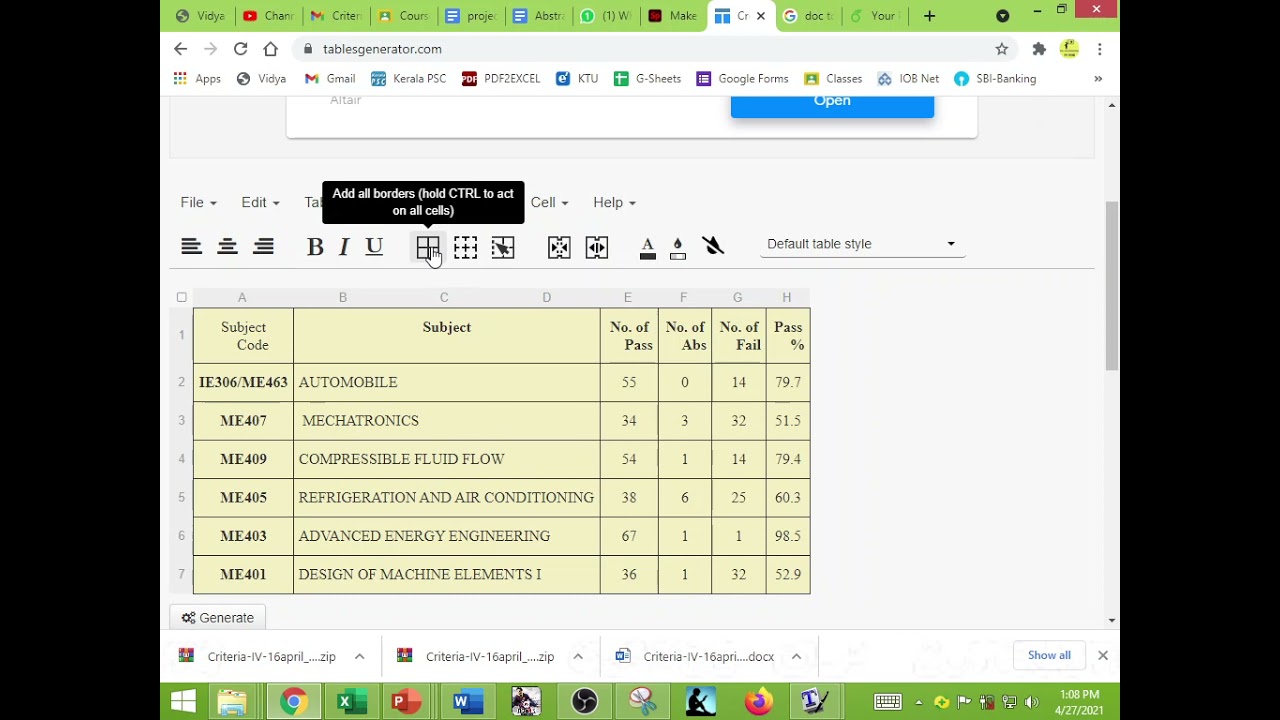Image resolution: width=1280 pixels, height=720 pixels.
Task: Open the border editor icon
Action: [503, 247]
